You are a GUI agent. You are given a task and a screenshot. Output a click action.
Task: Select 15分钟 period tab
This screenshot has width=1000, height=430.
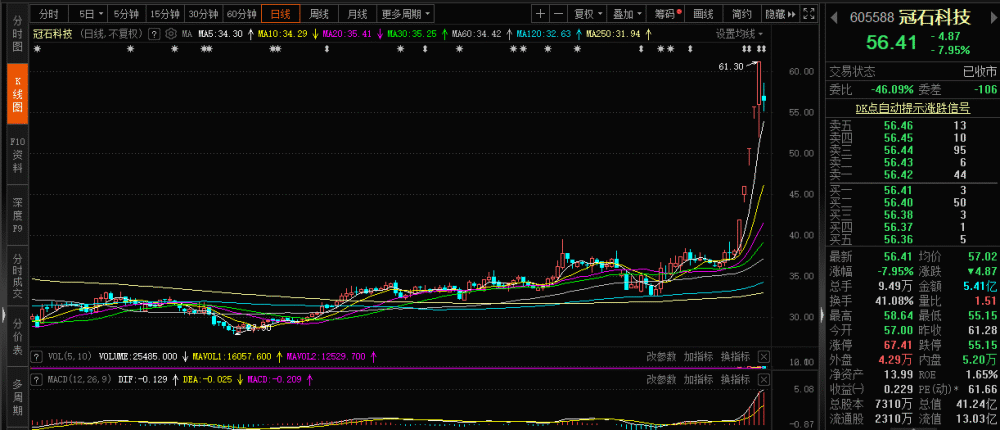[x=165, y=13]
